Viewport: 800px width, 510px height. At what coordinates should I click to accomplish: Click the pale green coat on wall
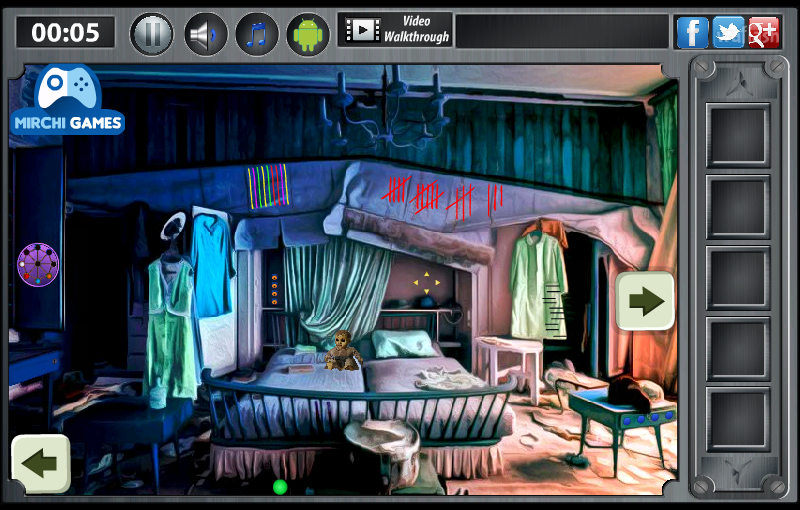539,286
